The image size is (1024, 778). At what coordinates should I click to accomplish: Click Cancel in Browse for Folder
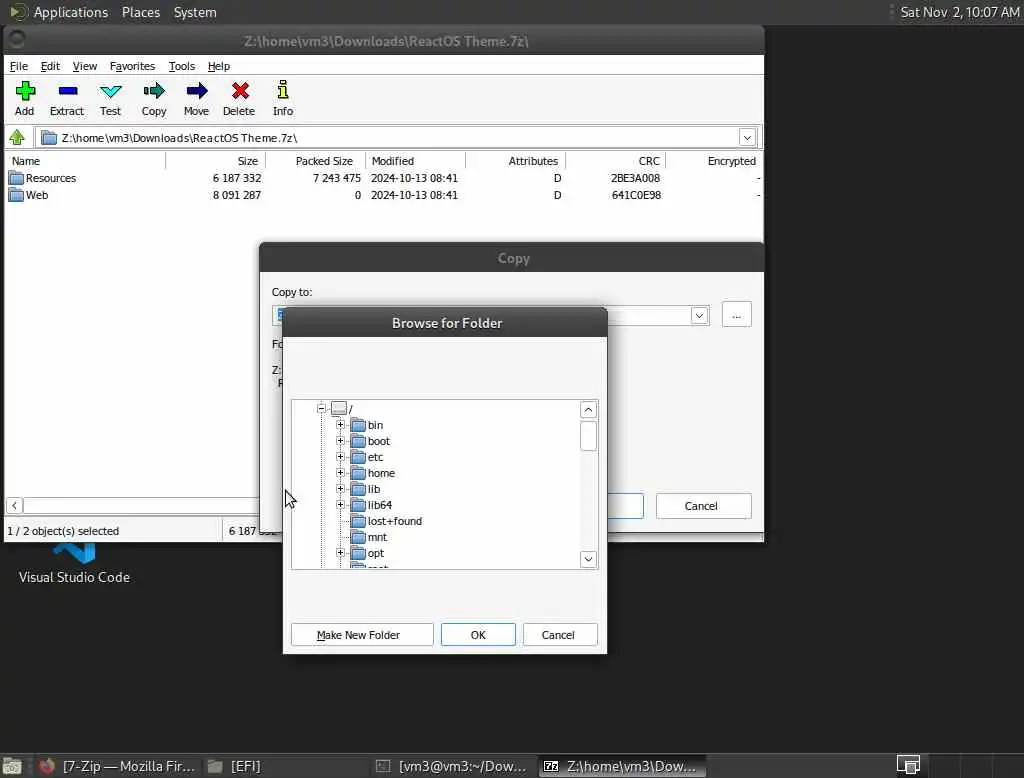pos(560,635)
